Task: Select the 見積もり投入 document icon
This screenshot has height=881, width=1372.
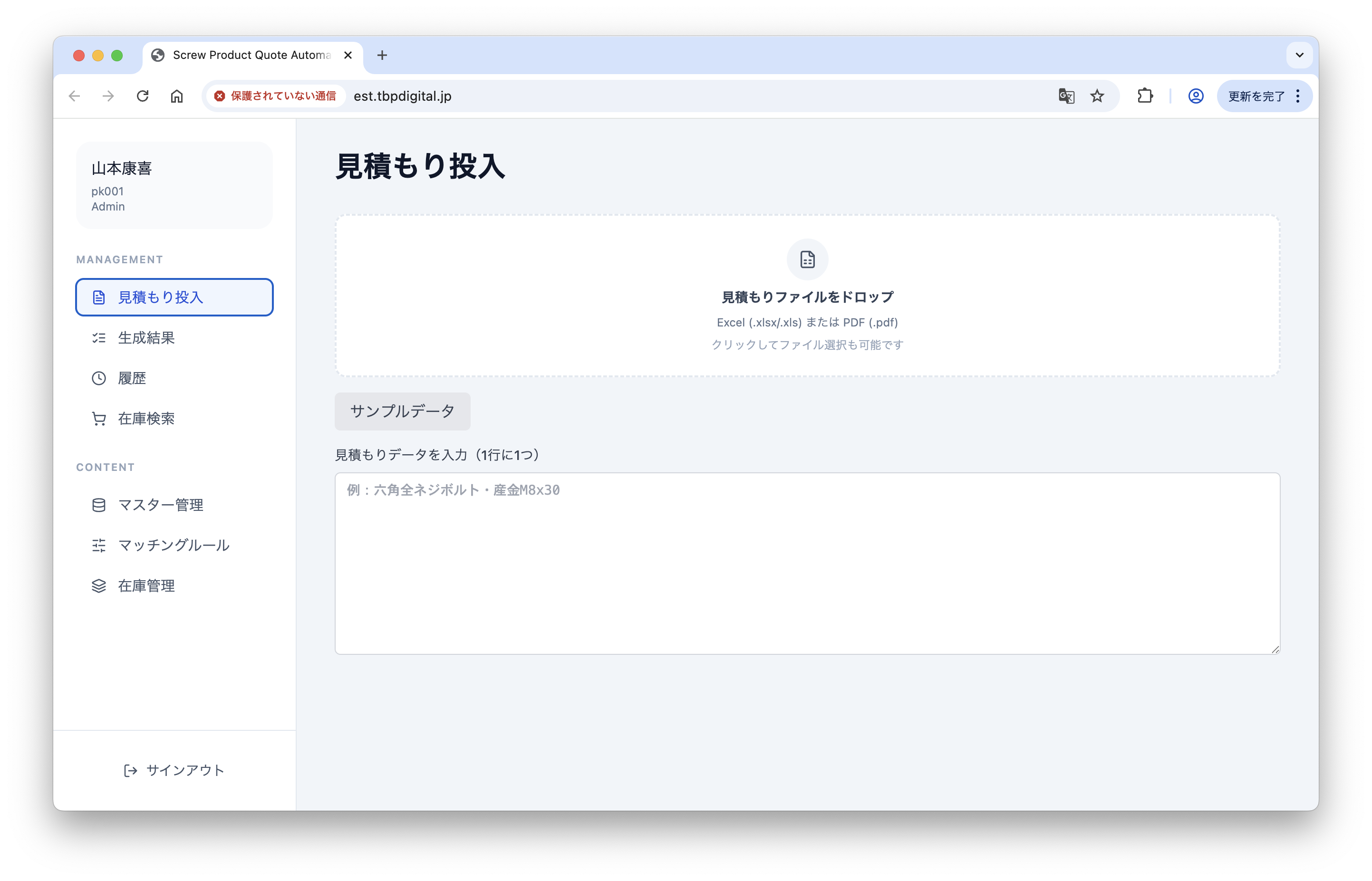Action: pos(99,297)
